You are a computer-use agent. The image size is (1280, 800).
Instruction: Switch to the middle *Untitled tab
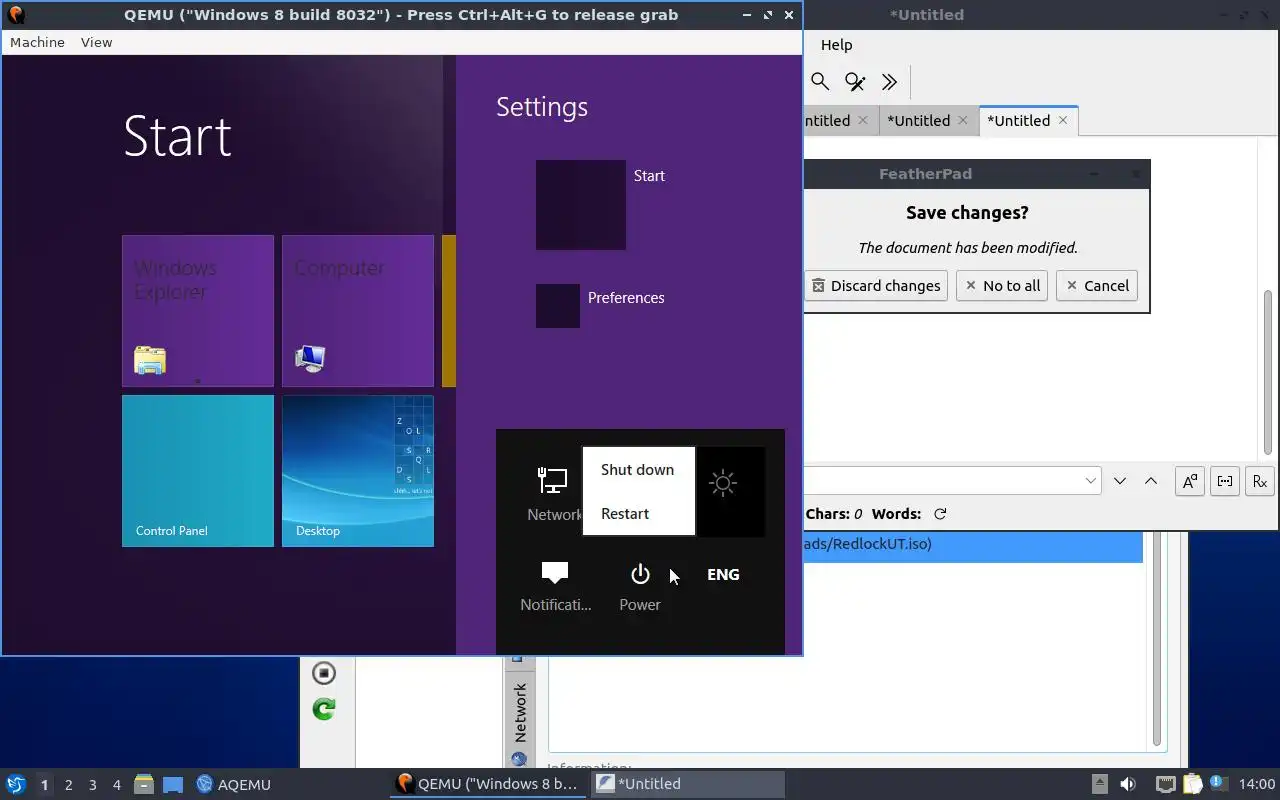[918, 120]
